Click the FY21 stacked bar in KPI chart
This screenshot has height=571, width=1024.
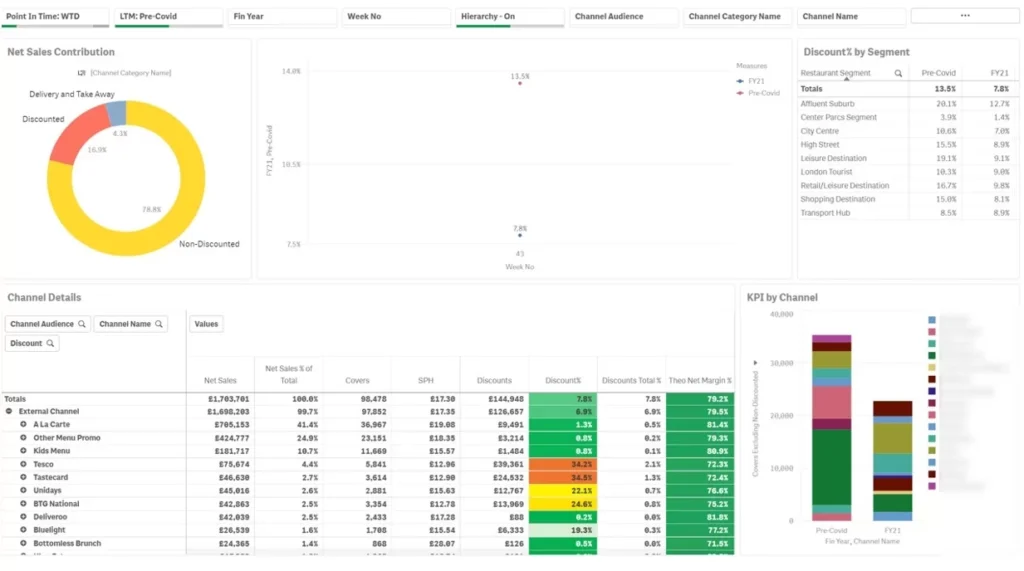[x=892, y=461]
